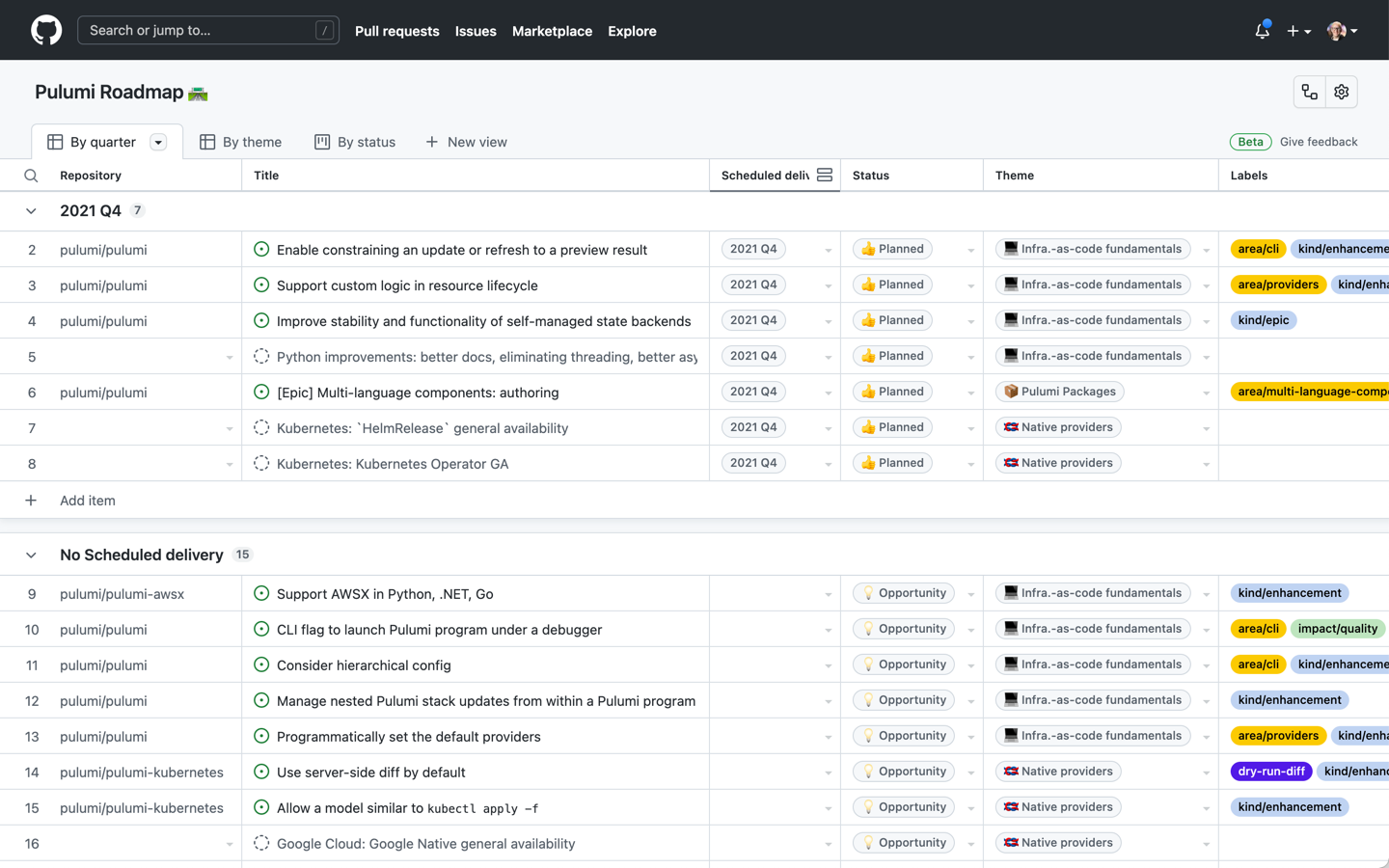Click open-issue icon for Consider hierarchical config
Image resolution: width=1389 pixels, height=868 pixels.
pyautogui.click(x=261, y=665)
